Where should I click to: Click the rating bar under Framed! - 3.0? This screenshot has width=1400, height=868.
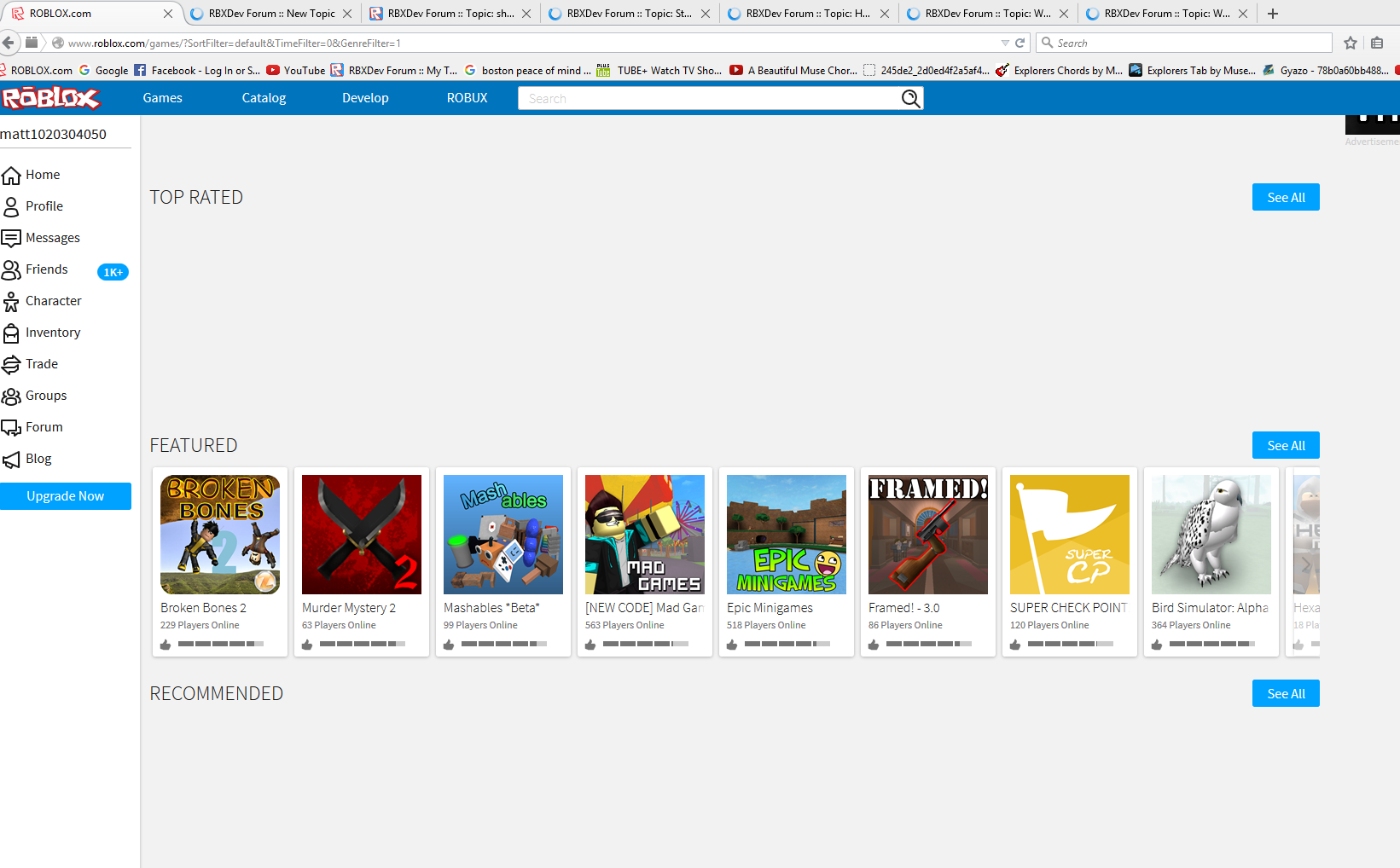click(929, 644)
